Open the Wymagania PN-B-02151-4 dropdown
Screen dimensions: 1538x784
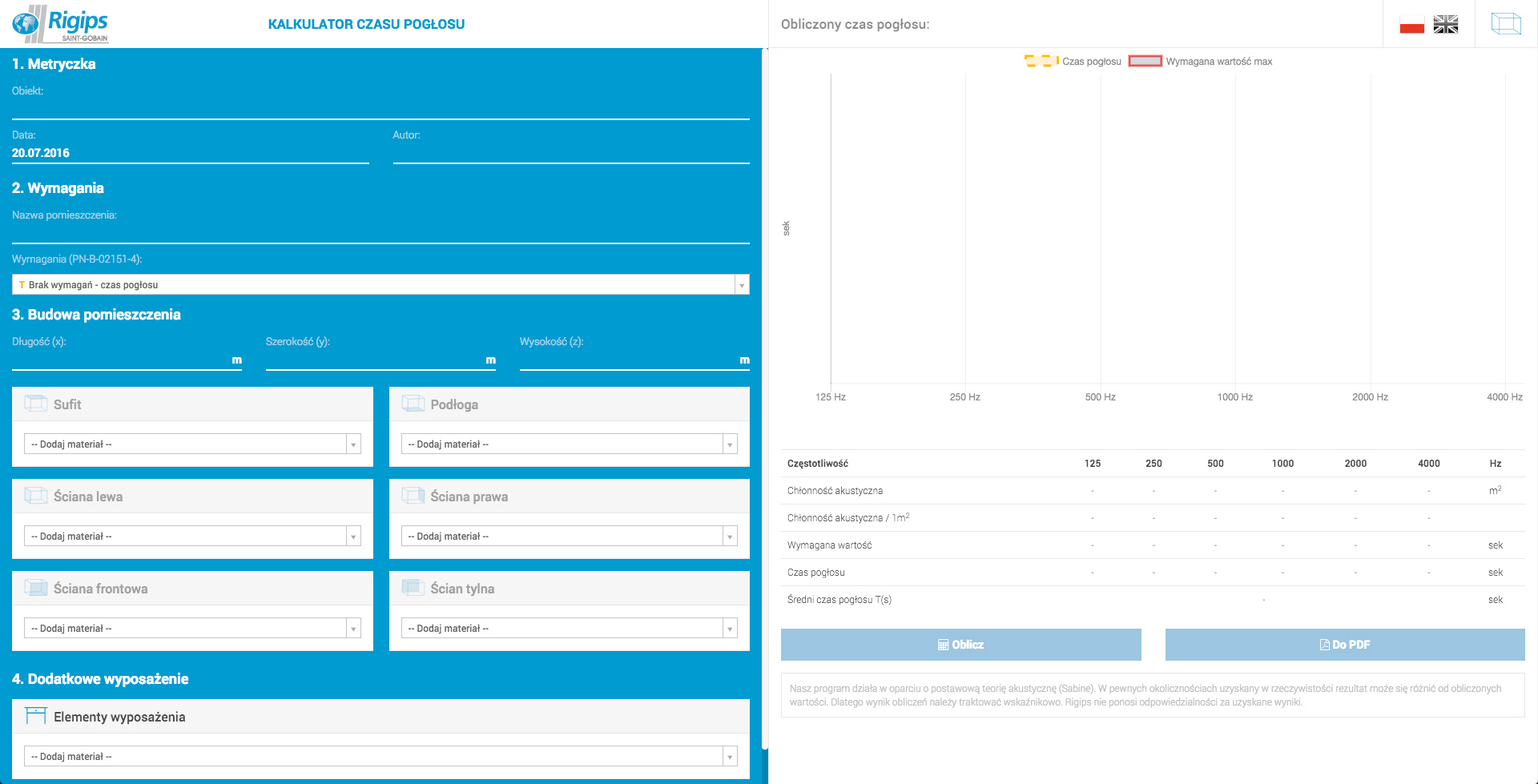click(380, 284)
